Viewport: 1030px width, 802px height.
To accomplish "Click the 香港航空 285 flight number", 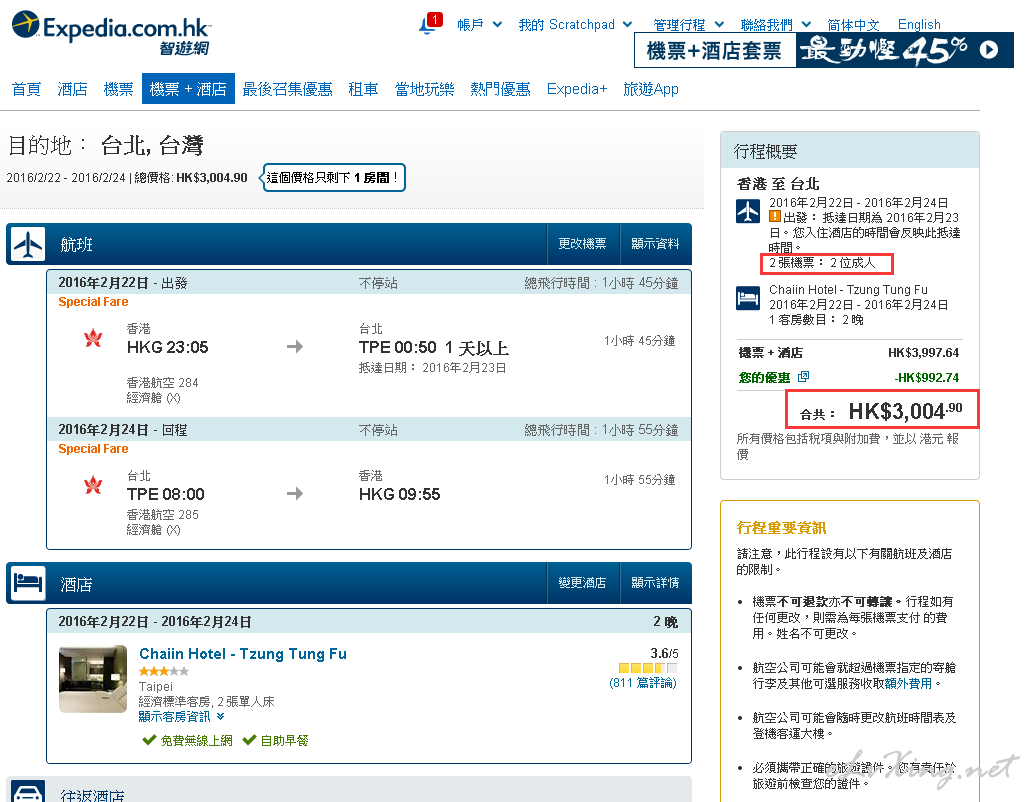I will coord(162,514).
